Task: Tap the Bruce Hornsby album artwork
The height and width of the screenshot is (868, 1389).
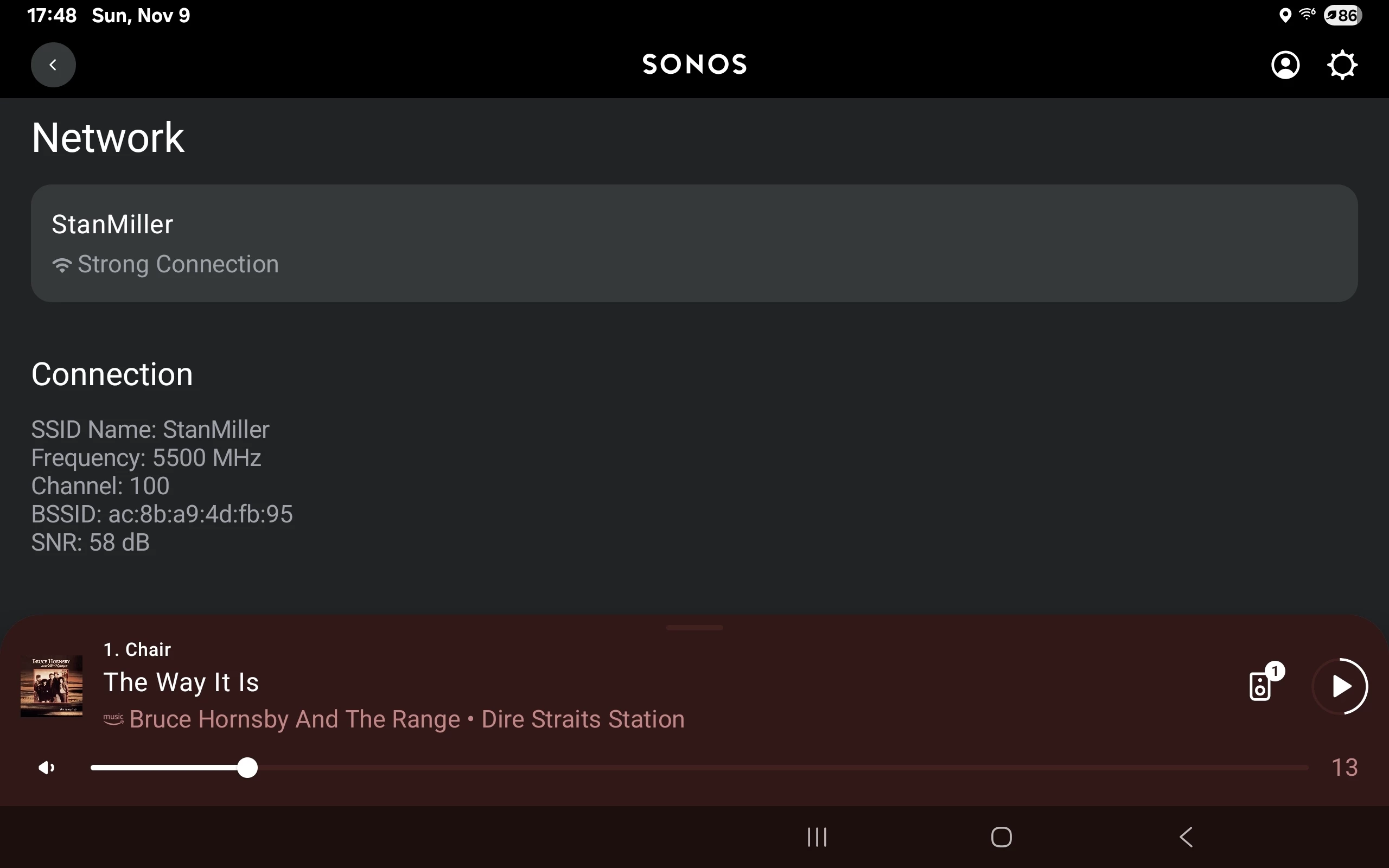Action: (x=52, y=686)
